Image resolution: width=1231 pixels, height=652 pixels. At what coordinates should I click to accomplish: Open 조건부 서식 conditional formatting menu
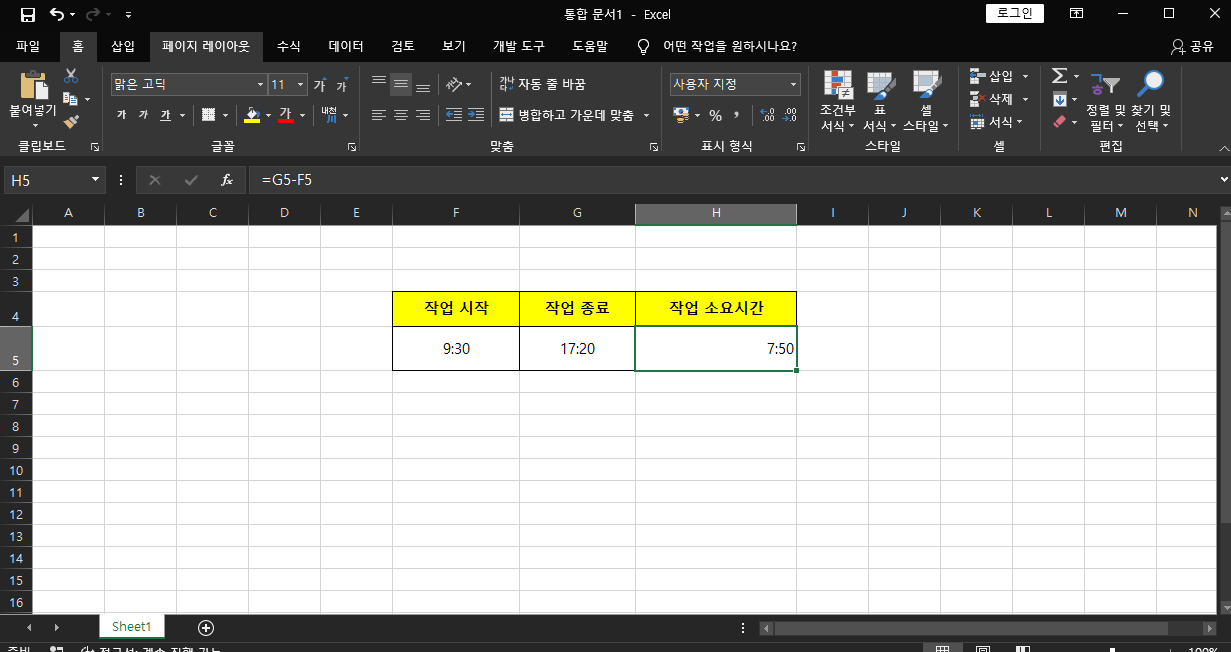(837, 101)
